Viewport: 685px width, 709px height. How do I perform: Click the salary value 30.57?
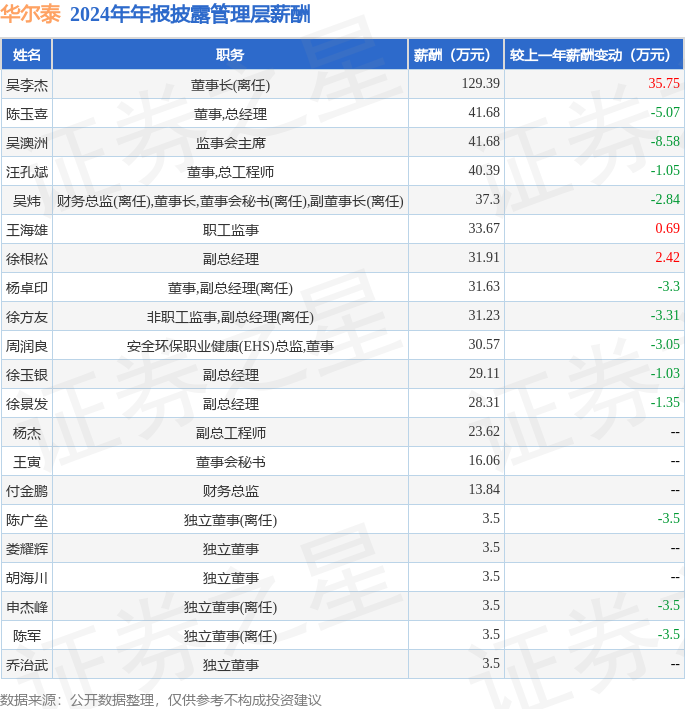click(484, 344)
